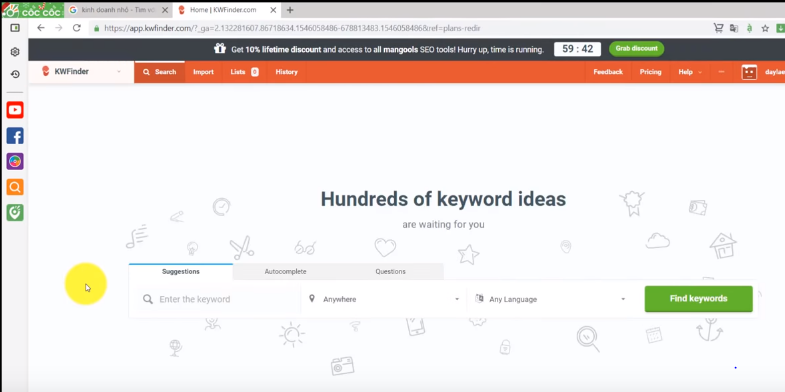
Task: Expand the Any Language dropdown
Action: 550,299
